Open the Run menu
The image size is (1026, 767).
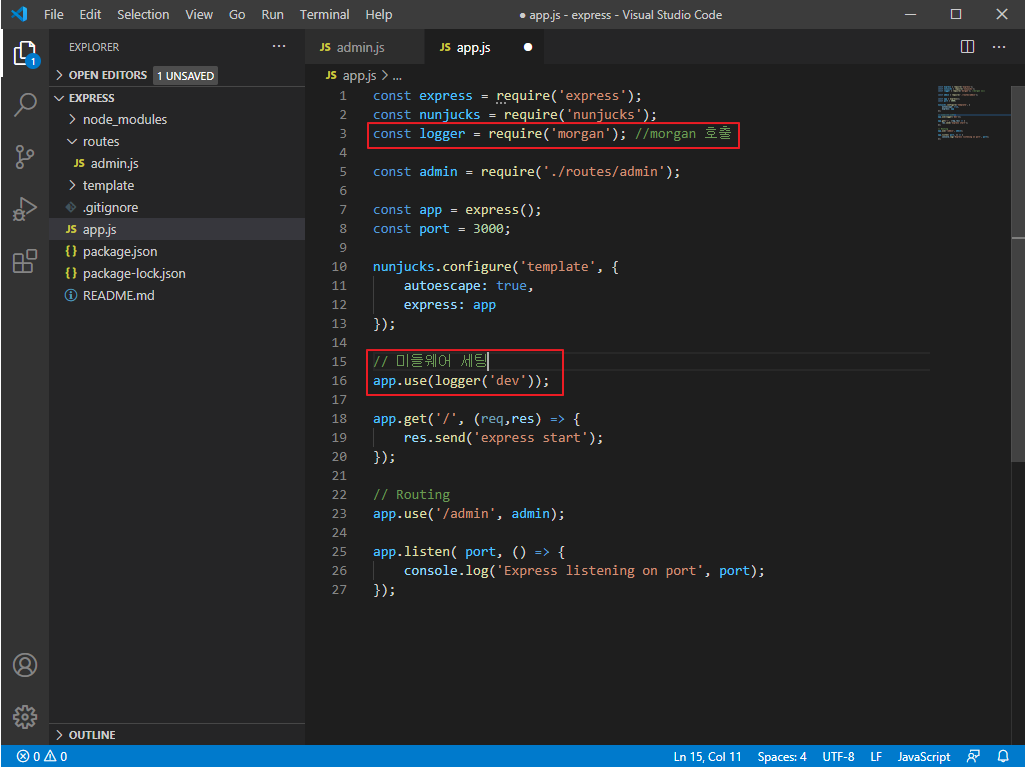tap(272, 14)
